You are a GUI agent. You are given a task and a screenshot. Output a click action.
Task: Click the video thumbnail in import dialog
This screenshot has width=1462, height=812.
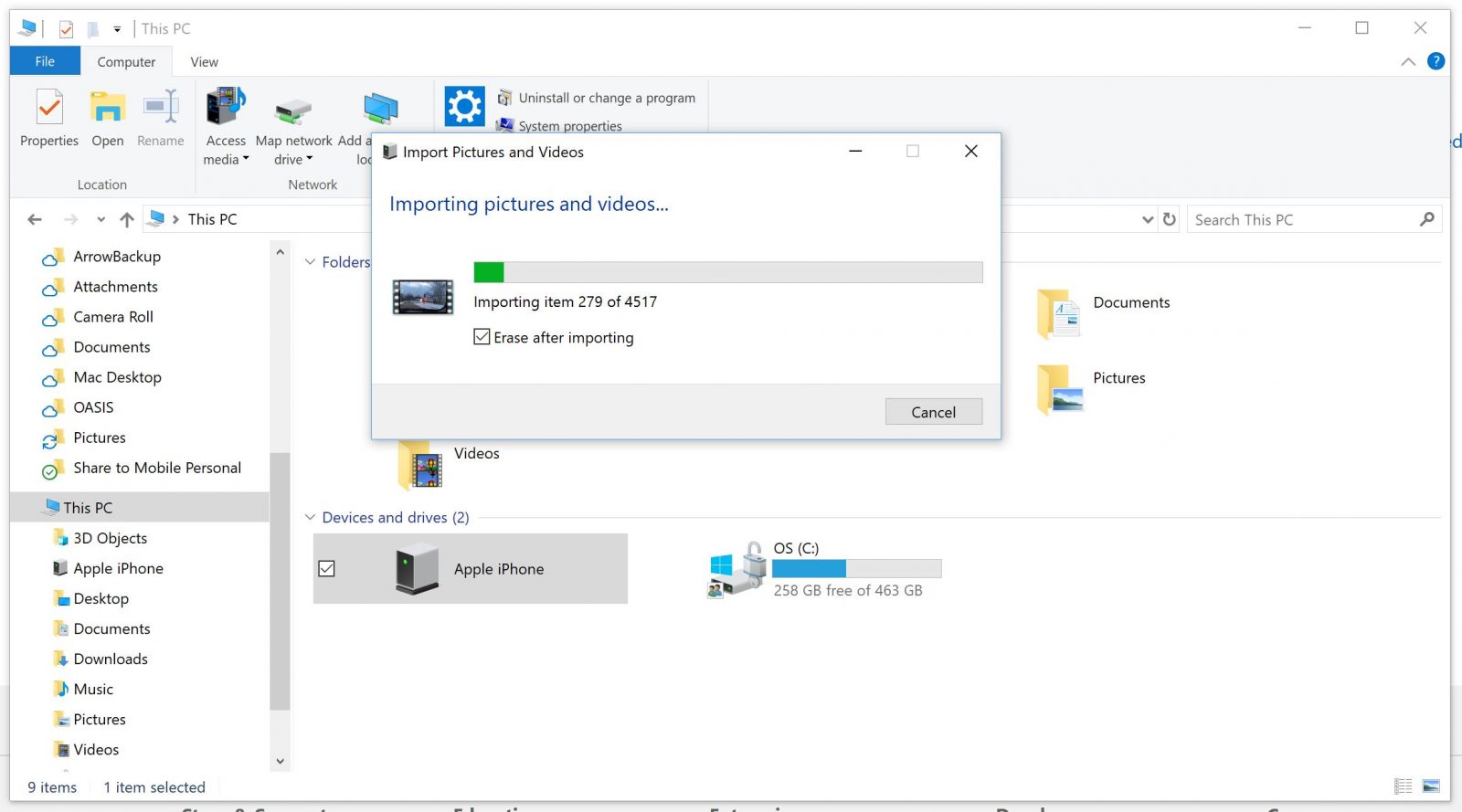click(423, 297)
